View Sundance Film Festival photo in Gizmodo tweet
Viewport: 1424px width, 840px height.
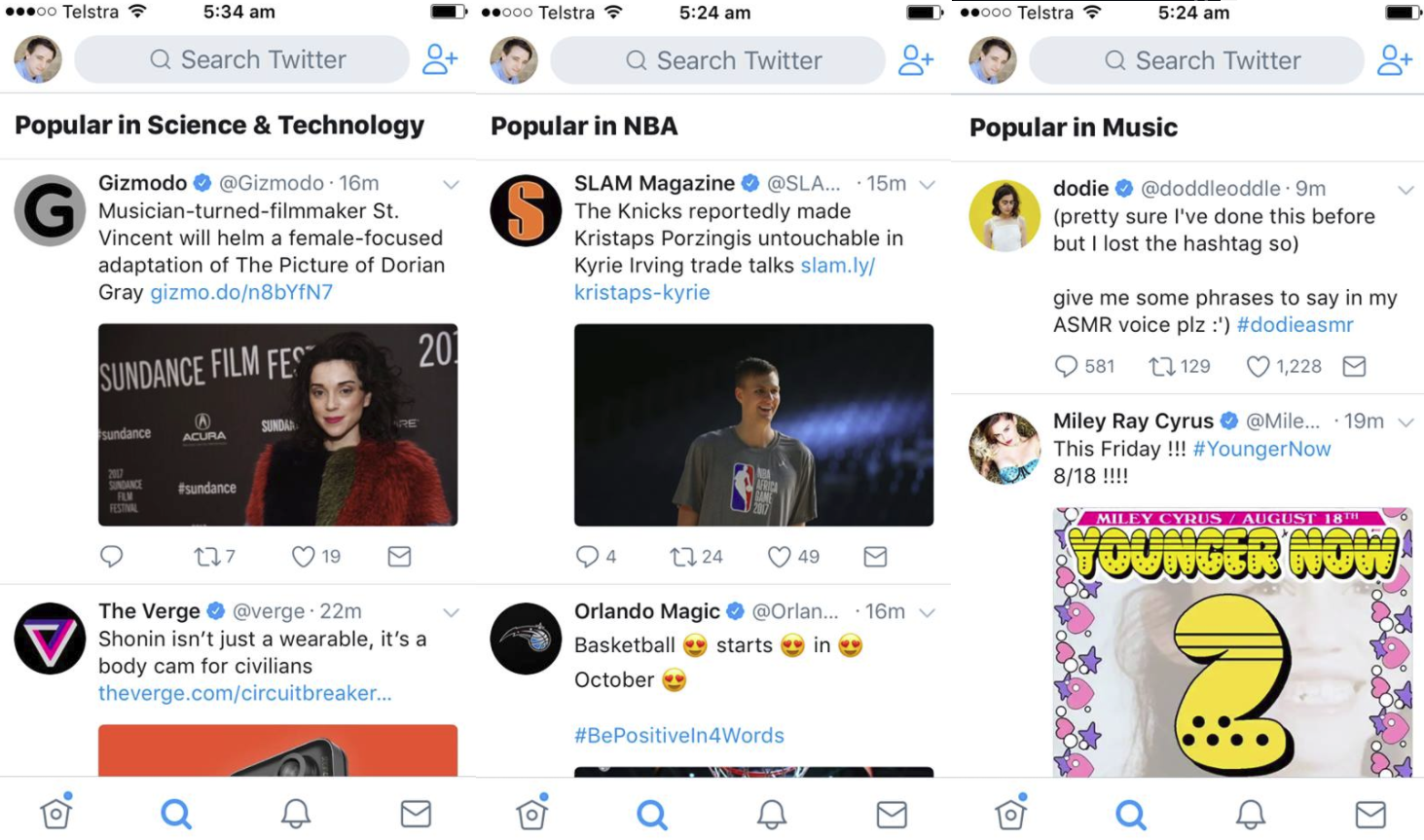[277, 424]
